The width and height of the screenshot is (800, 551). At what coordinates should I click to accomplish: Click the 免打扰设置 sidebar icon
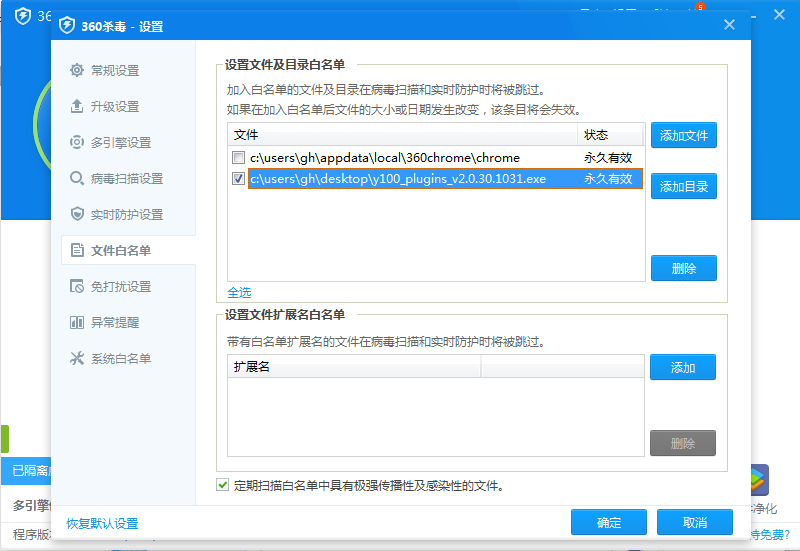point(77,286)
